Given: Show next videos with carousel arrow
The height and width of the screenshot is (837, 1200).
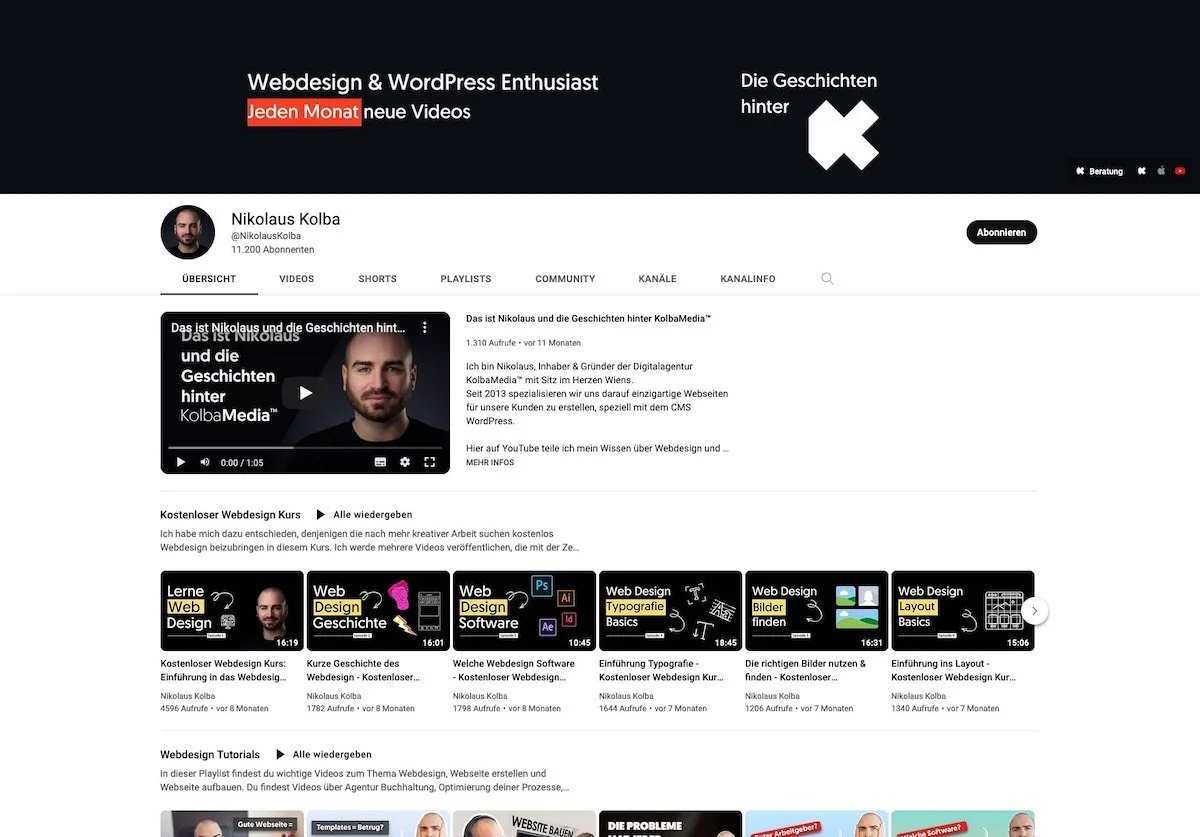Looking at the screenshot, I should 1035,611.
